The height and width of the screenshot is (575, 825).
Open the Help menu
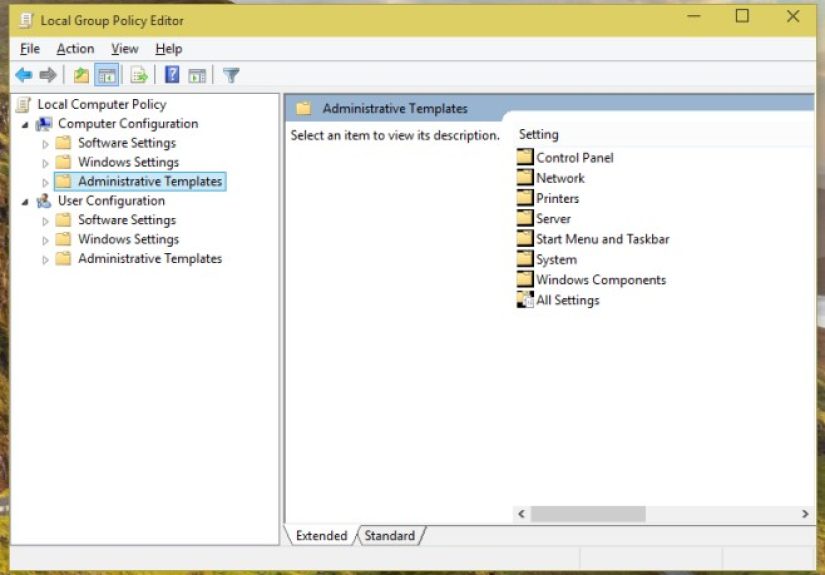169,49
